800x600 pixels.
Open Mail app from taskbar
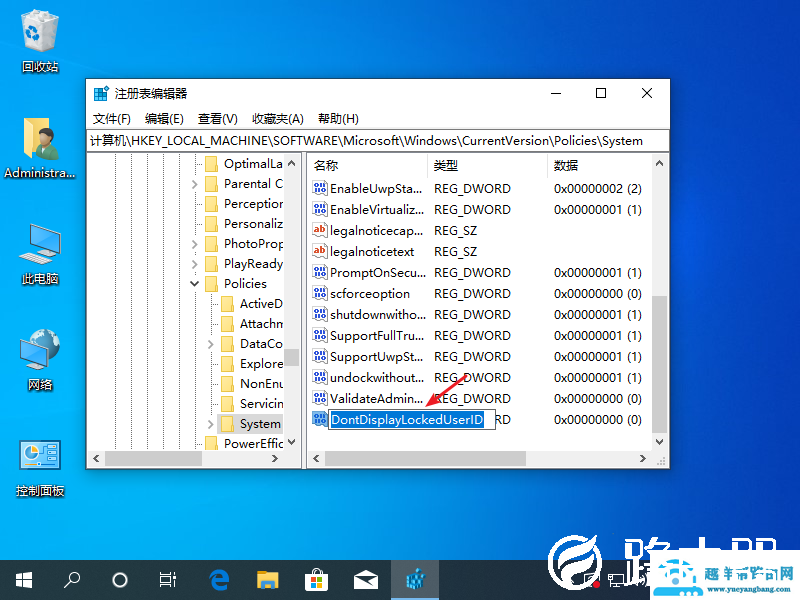[x=366, y=580]
